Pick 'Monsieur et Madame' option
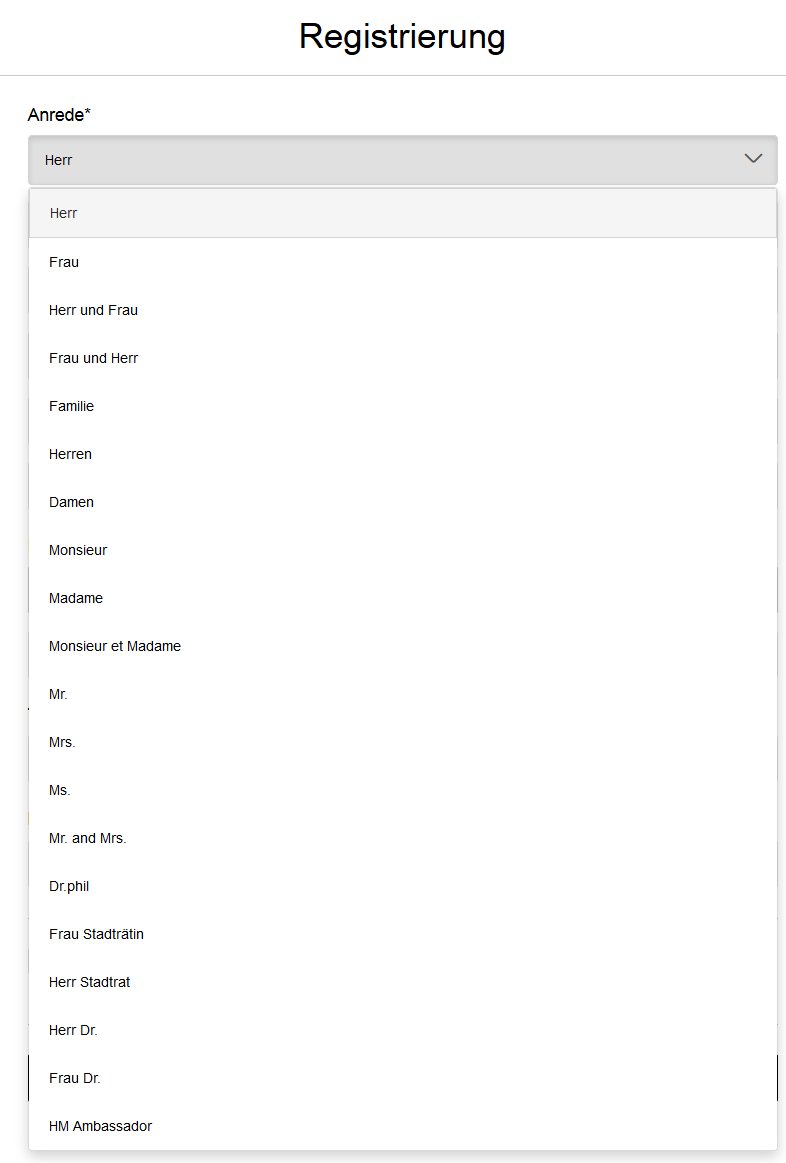The width and height of the screenshot is (786, 1163). (403, 646)
